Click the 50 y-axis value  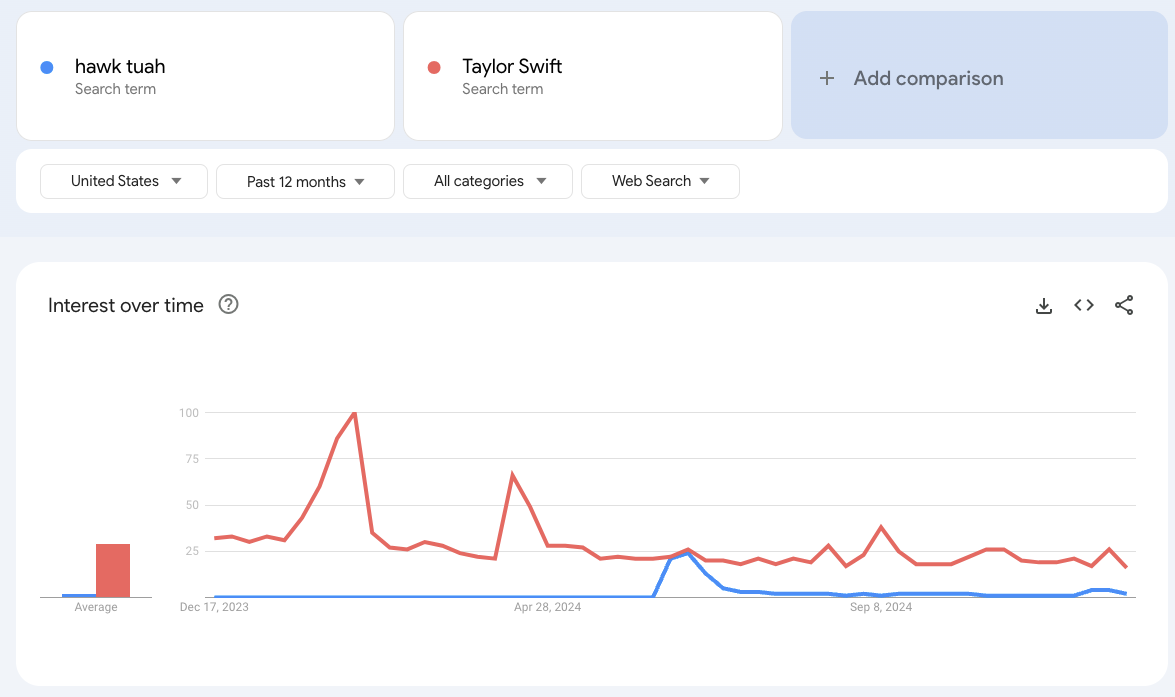(192, 505)
